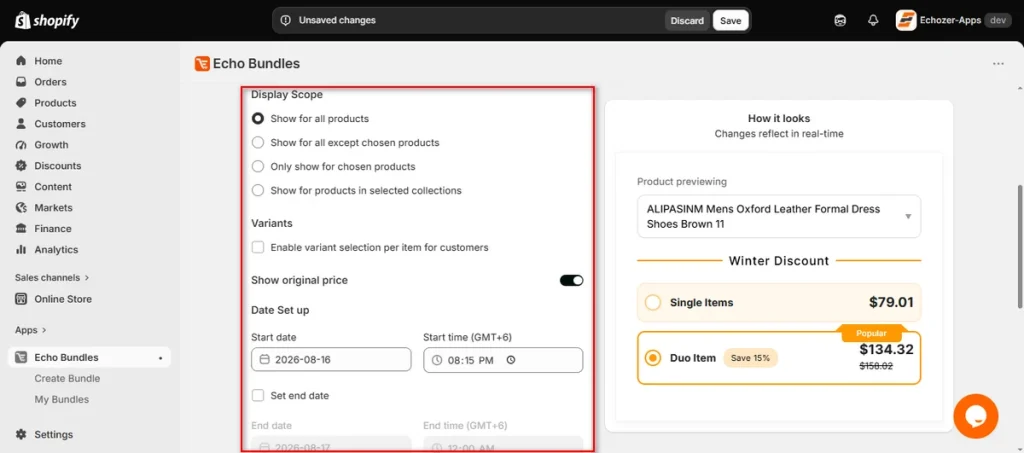Viewport: 1024px width, 453px height.
Task: Select Show for products in selected collections
Action: pos(258,191)
